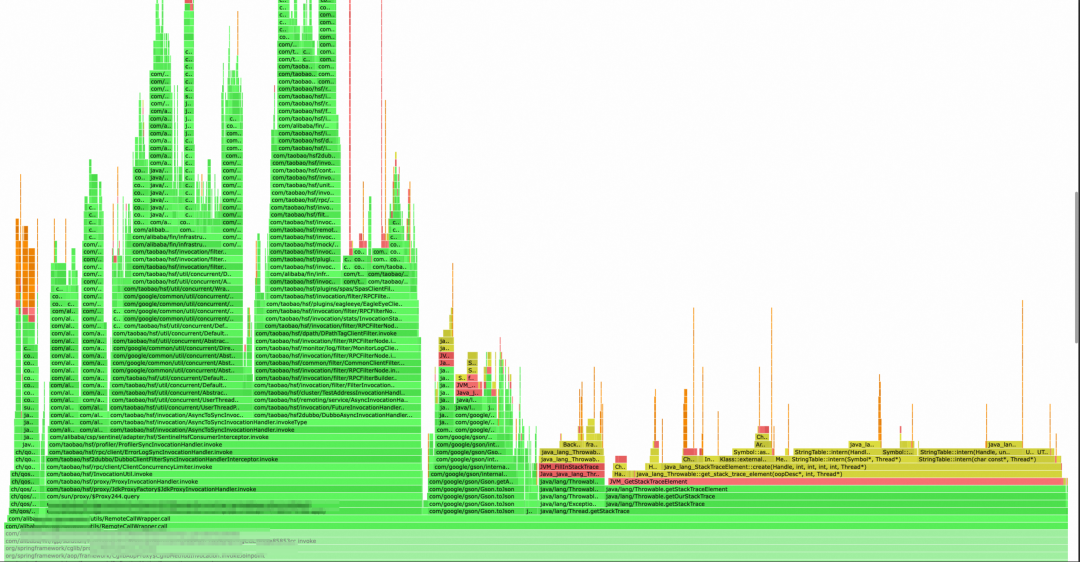Screen dimensions: 1080x562
Task: Click com/taobao/hsf/InvocationUtil.invoke frame
Action: 233,474
